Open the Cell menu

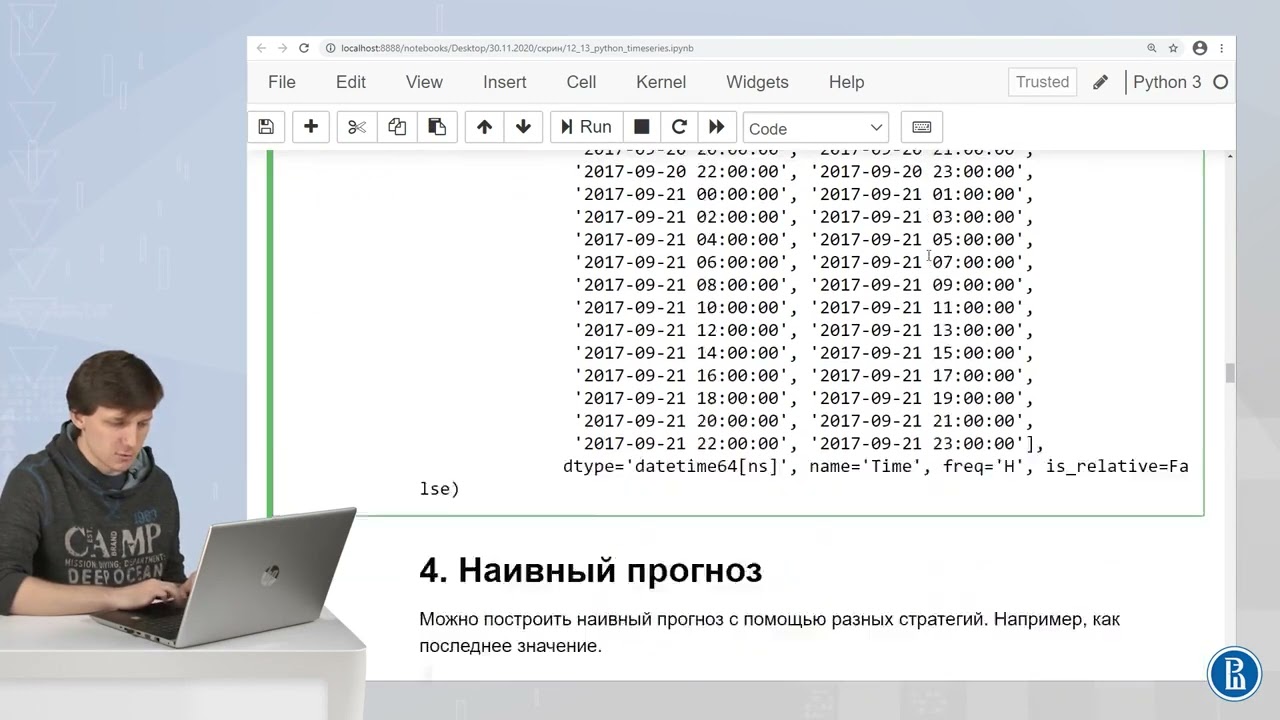581,82
